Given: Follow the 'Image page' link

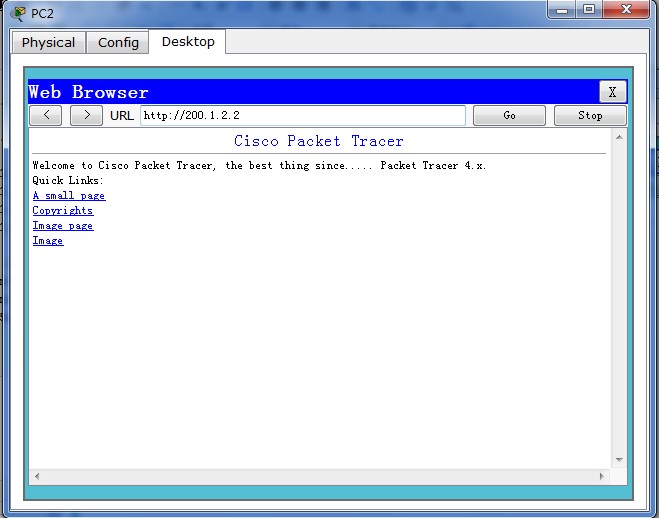Looking at the screenshot, I should pyautogui.click(x=63, y=226).
